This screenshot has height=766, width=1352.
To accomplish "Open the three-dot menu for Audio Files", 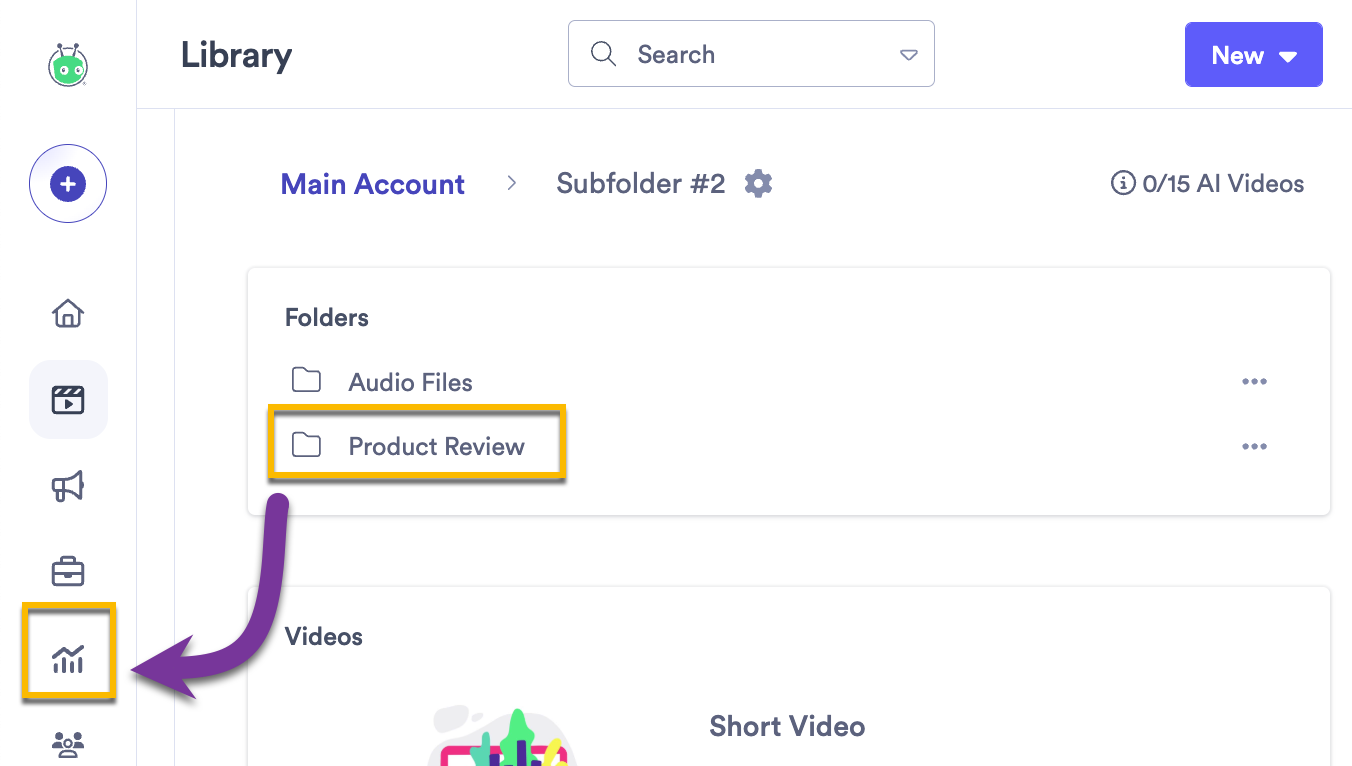I will pos(1255,381).
